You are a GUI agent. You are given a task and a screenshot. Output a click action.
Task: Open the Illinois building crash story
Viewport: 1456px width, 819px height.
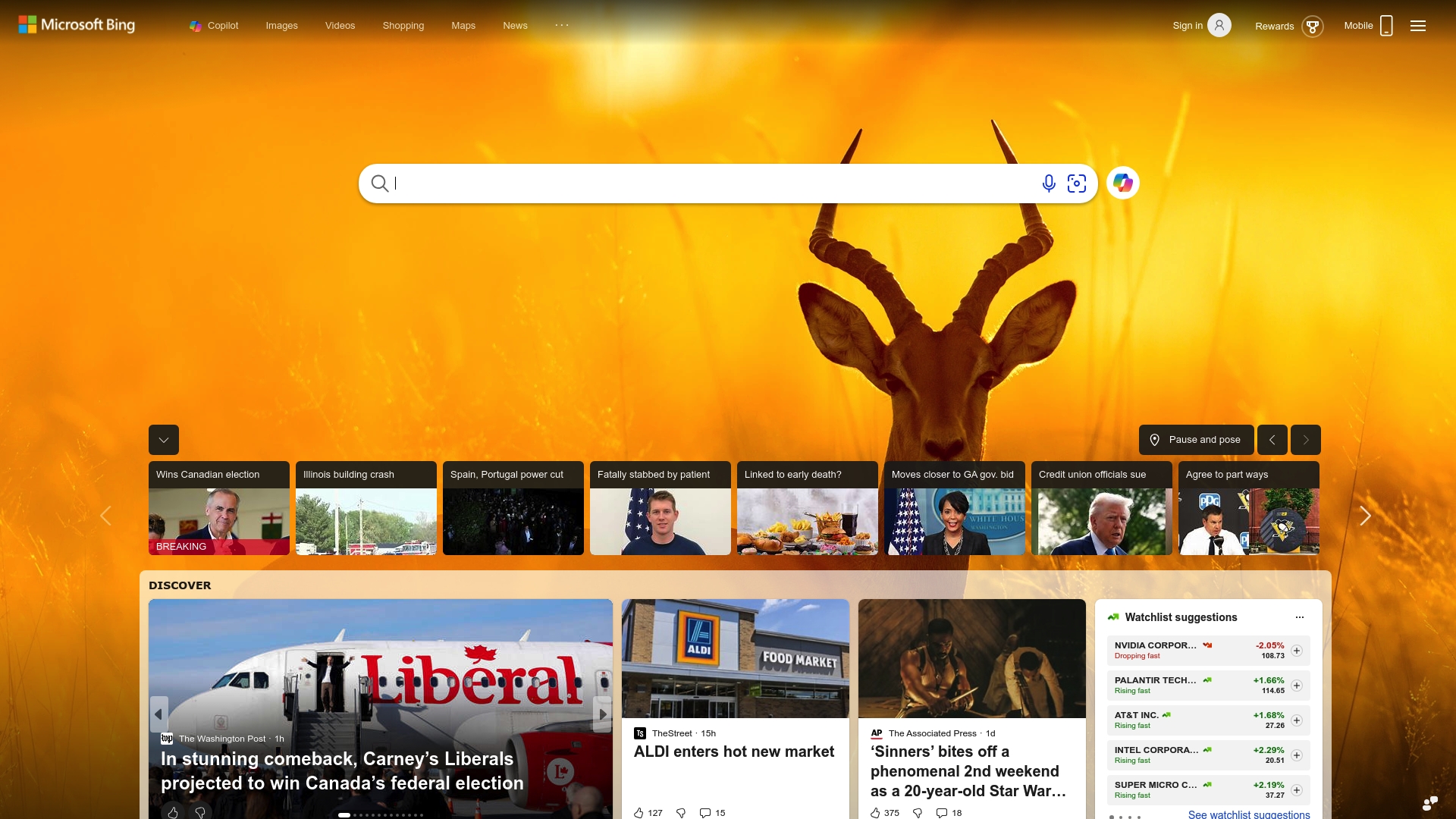click(366, 508)
